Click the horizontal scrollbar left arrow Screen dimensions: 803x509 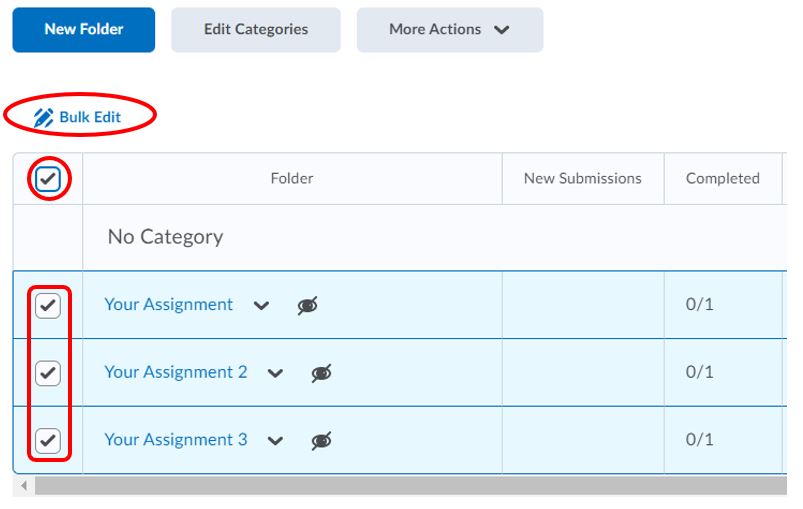click(x=23, y=486)
